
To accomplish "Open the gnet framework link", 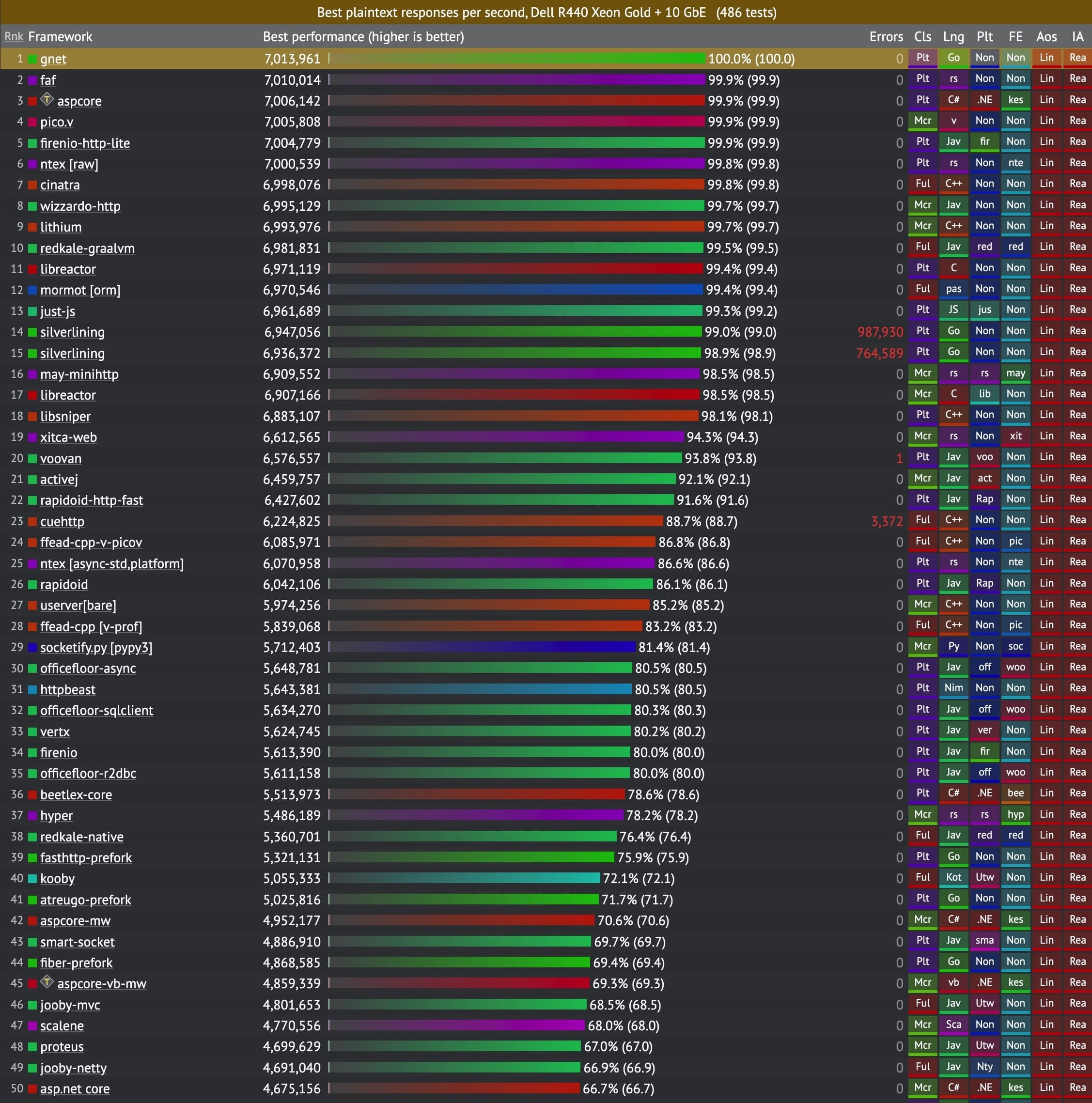I will [x=53, y=59].
